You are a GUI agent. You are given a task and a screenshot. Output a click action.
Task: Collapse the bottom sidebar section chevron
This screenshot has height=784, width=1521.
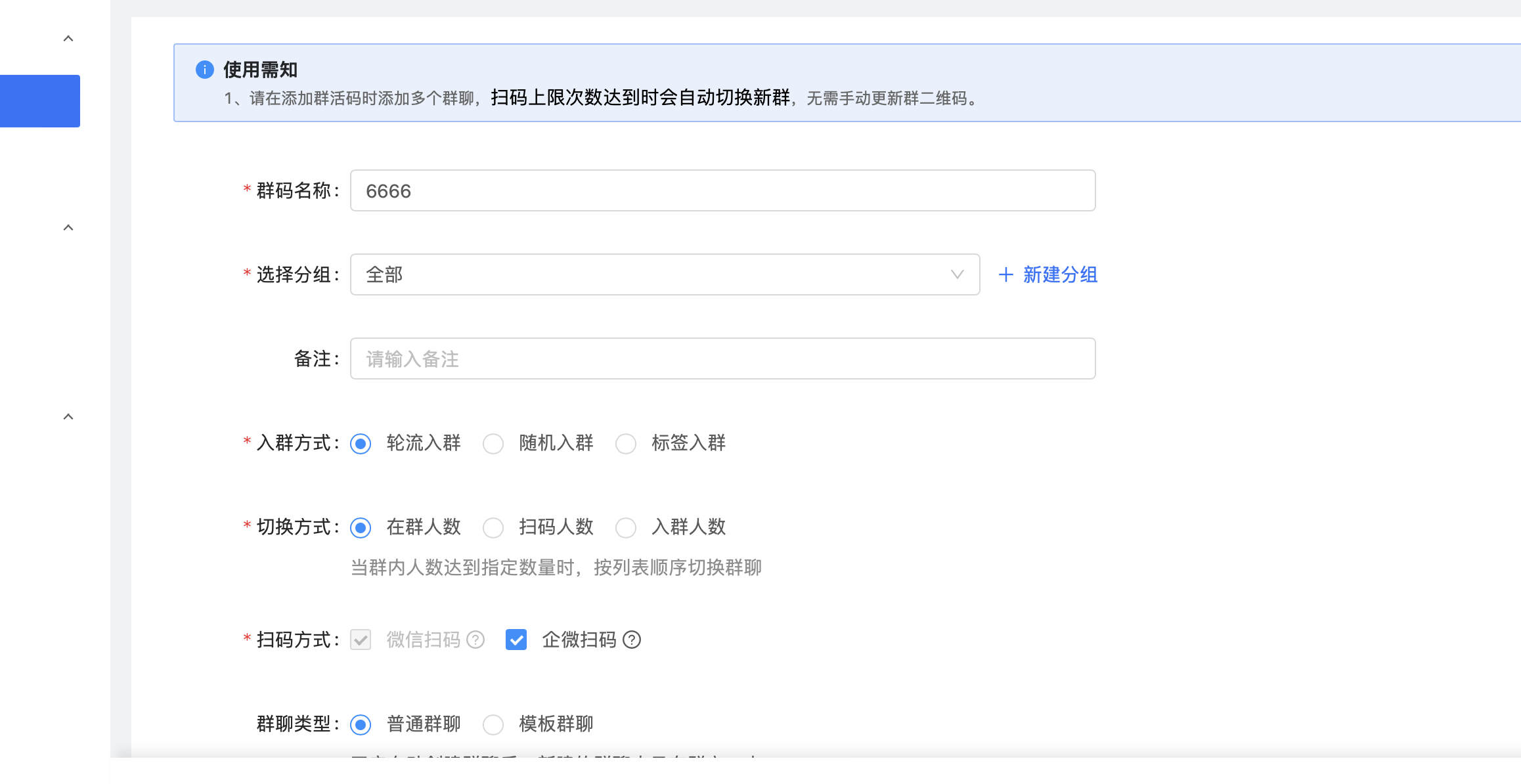(68, 417)
